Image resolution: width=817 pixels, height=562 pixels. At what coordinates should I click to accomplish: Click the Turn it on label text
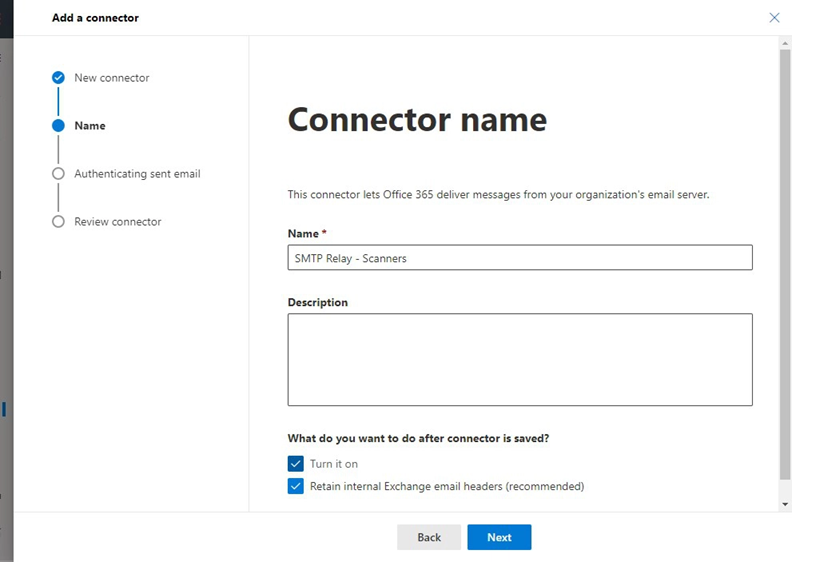click(x=333, y=464)
